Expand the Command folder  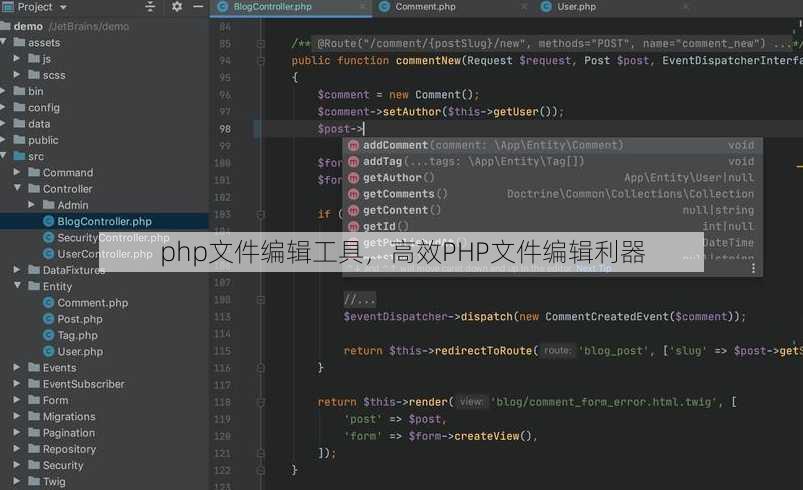tap(17, 172)
